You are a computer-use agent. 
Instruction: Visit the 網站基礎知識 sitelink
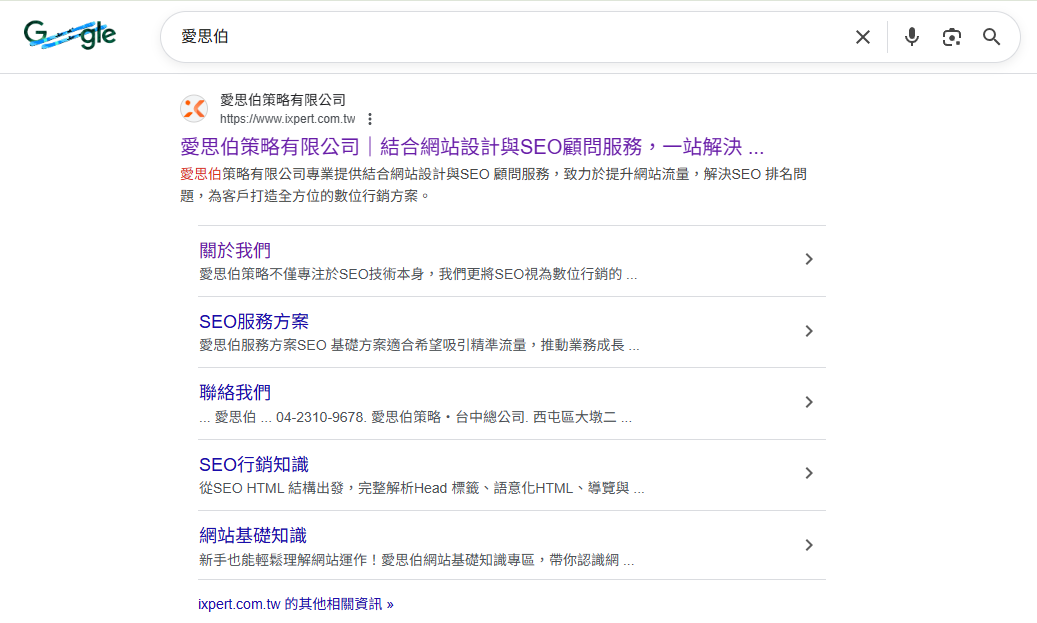(260, 535)
